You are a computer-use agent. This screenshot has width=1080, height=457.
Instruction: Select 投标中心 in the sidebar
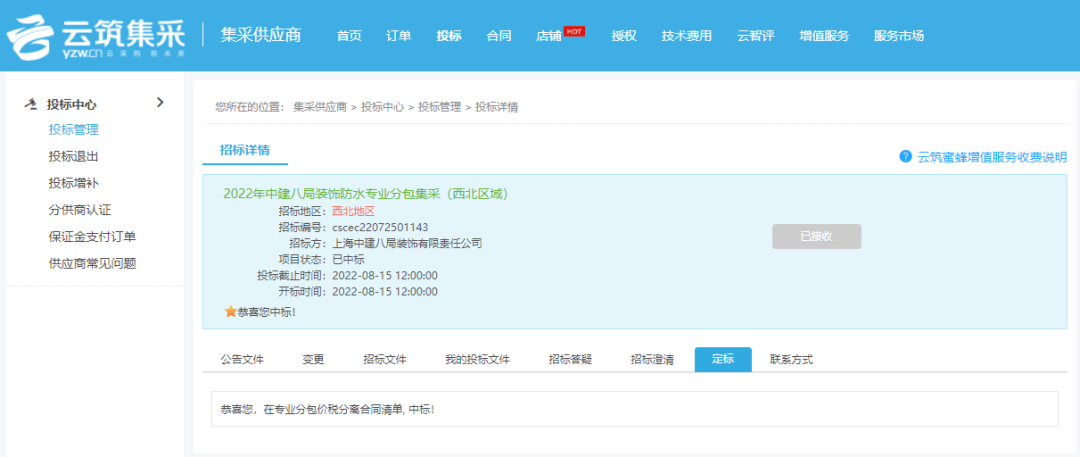tap(72, 105)
